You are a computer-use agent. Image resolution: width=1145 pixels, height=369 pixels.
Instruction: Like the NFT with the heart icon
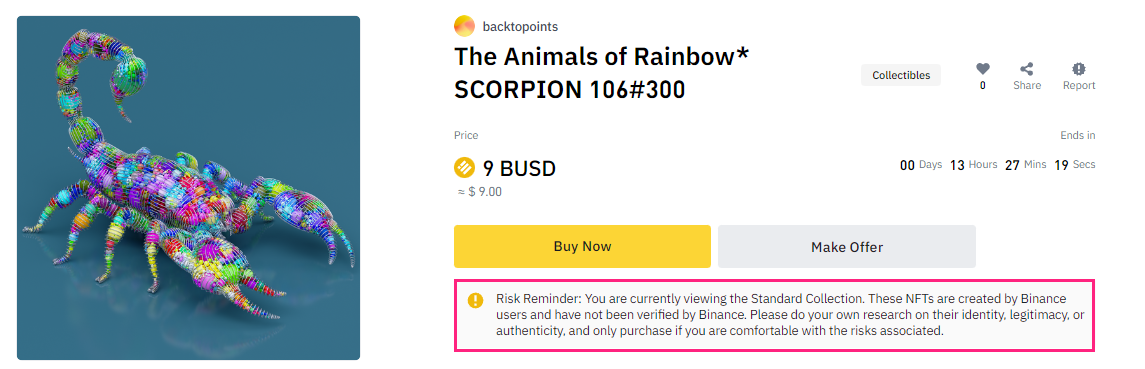pyautogui.click(x=983, y=69)
